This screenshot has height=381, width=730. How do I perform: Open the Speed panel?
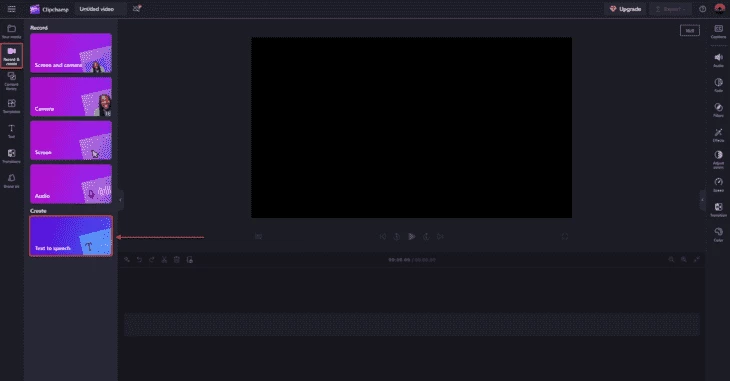tap(718, 184)
